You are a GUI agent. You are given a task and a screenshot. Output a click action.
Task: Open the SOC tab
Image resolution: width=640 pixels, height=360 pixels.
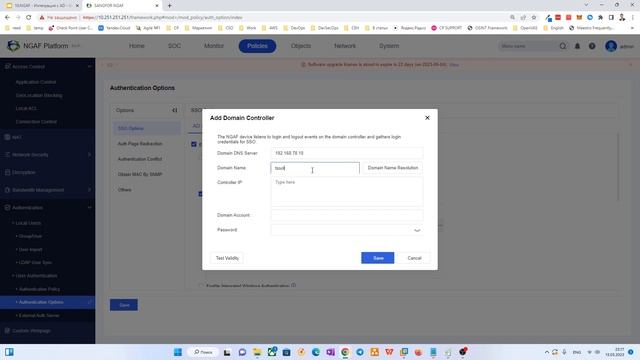coord(174,46)
